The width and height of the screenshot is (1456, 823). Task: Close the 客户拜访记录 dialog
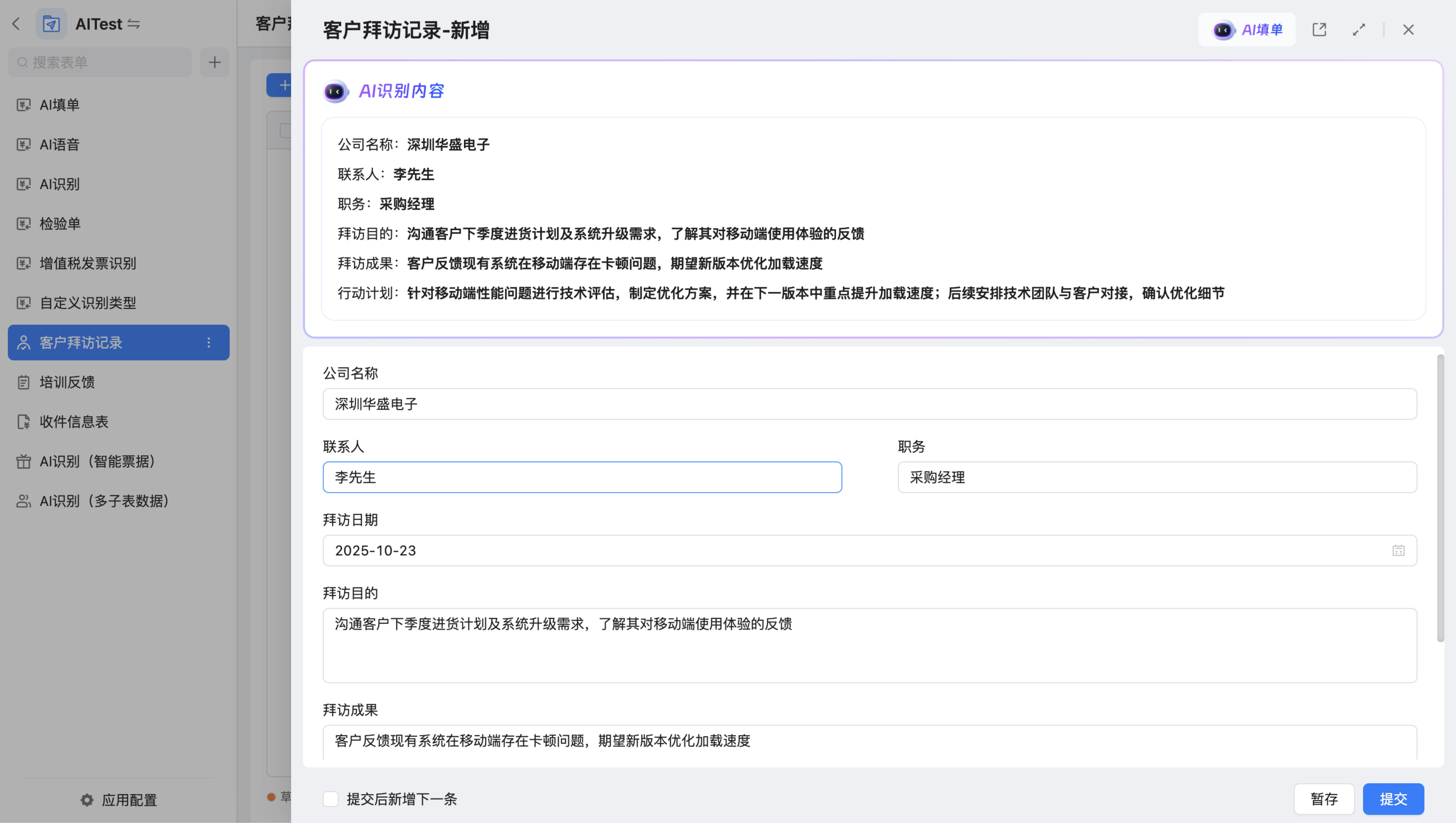click(1408, 29)
